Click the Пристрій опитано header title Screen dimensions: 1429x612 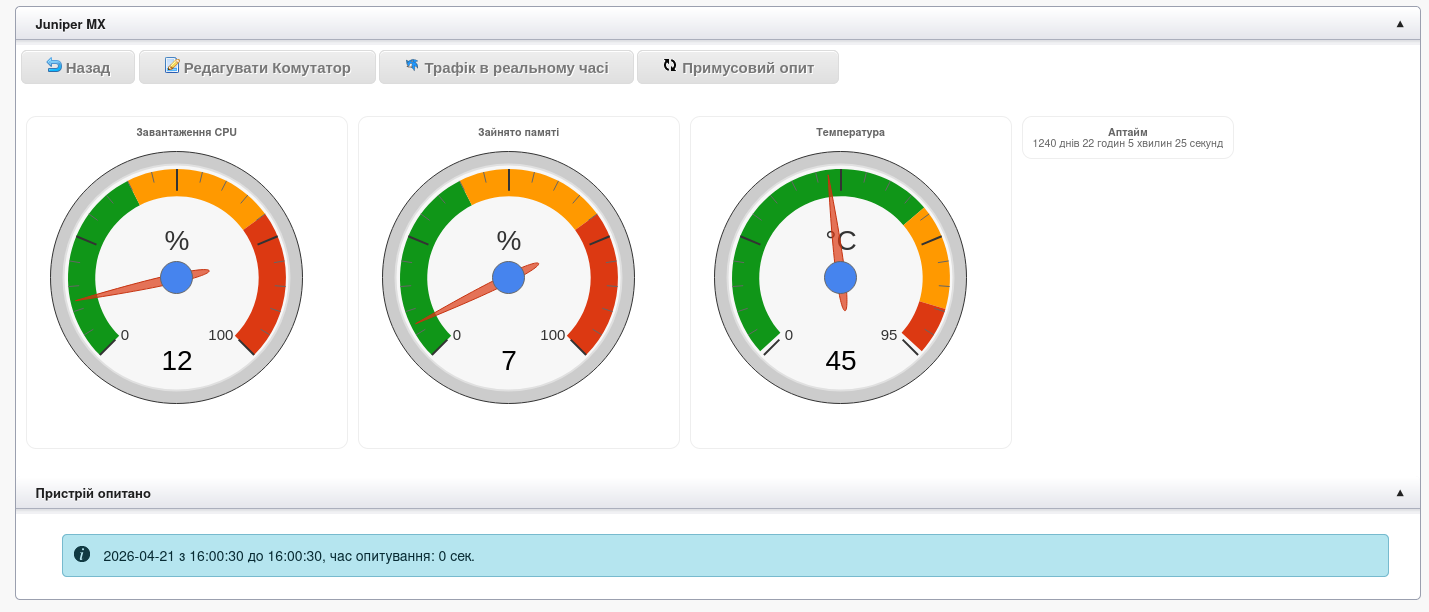click(93, 493)
